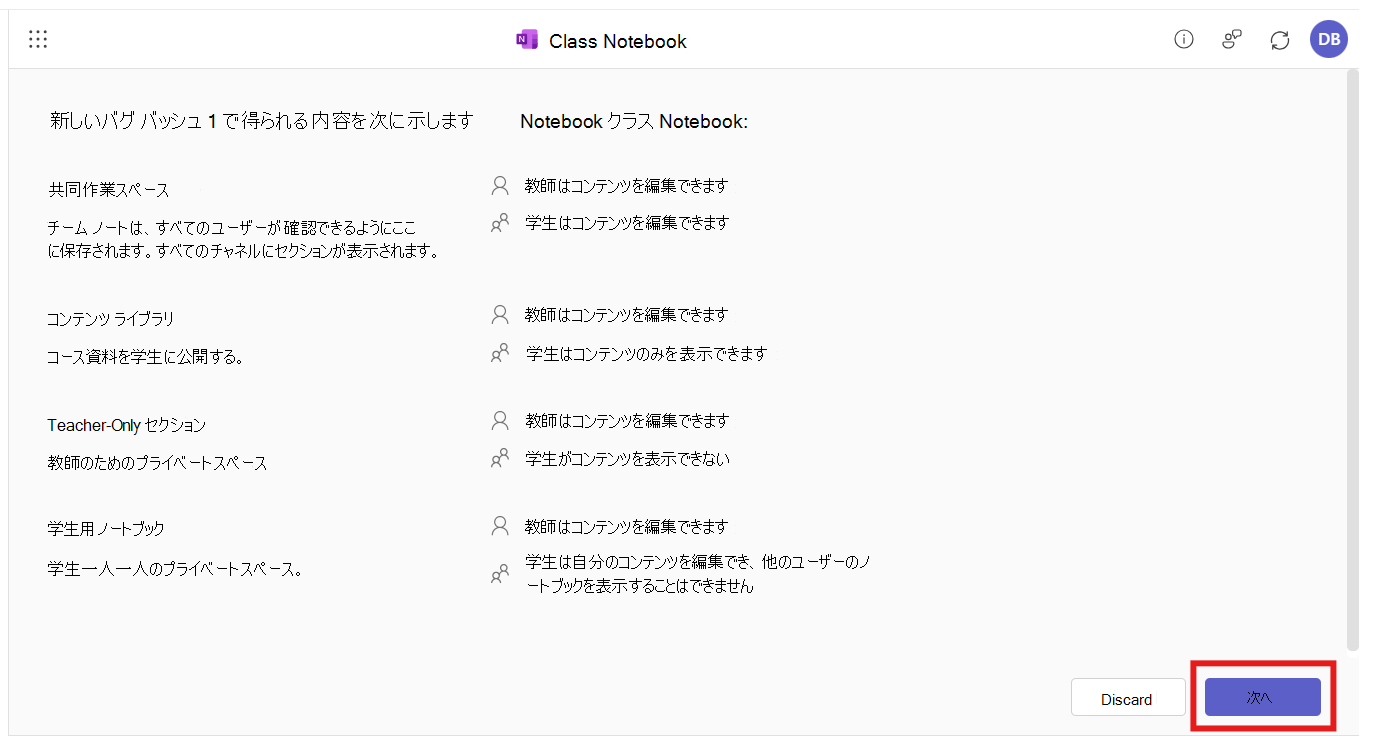Click the teacher icon in Teacher-Only セクション row

[x=500, y=421]
